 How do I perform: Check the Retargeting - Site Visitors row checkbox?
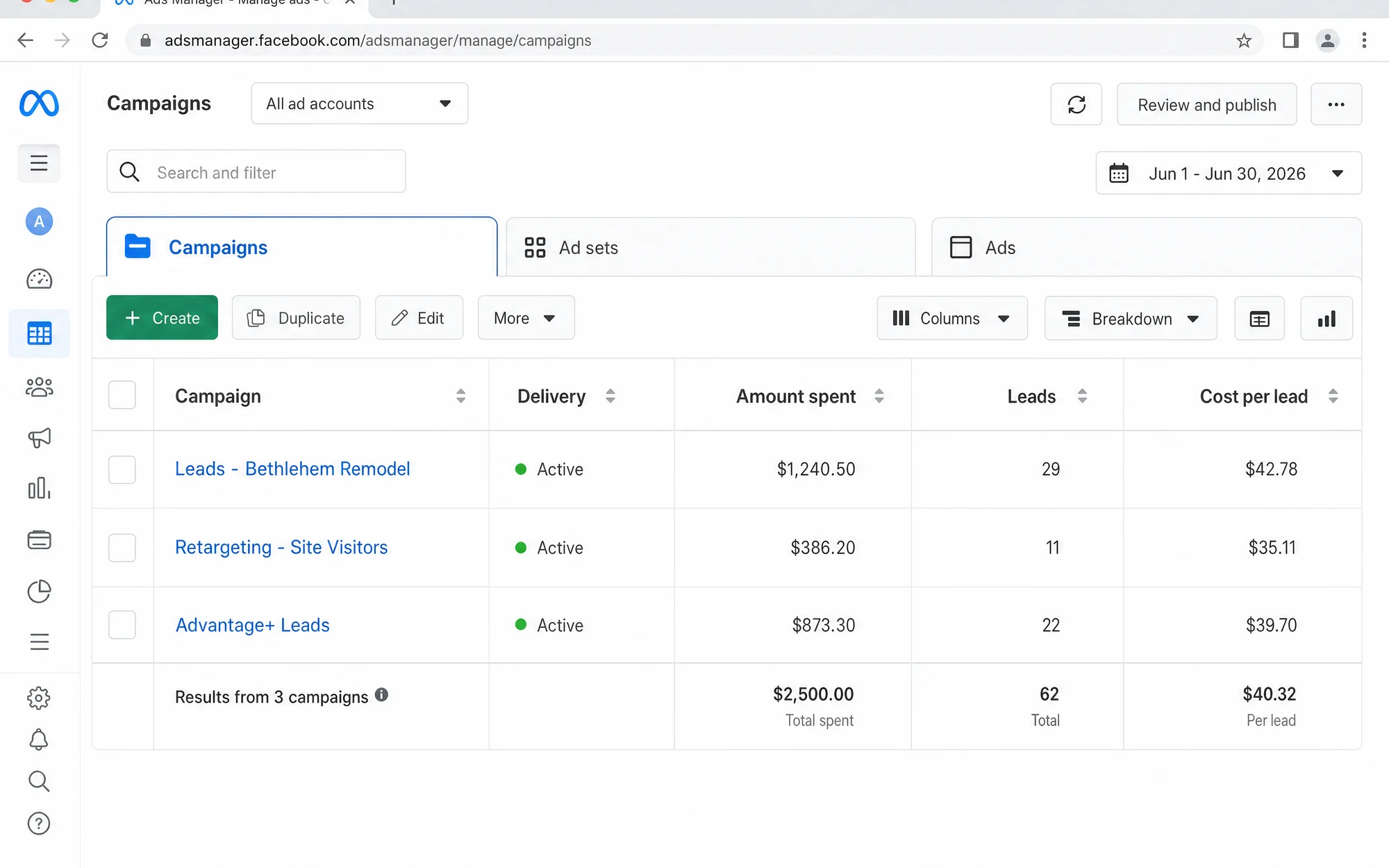(x=122, y=548)
